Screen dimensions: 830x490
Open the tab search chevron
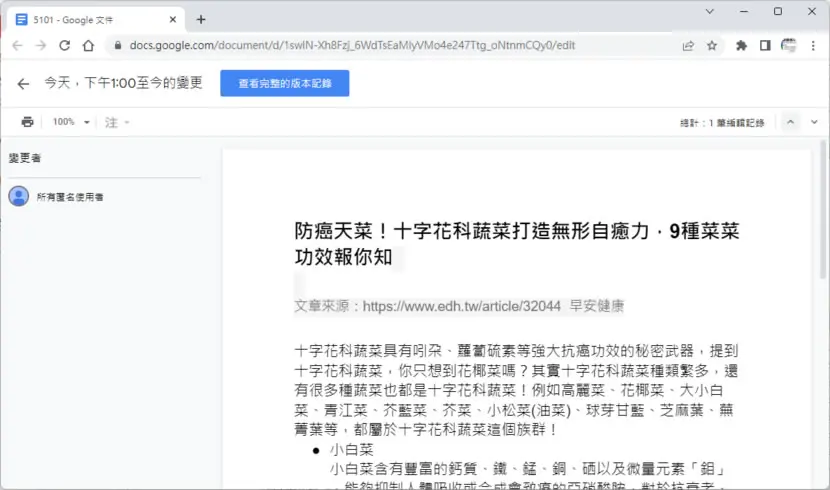pos(710,11)
